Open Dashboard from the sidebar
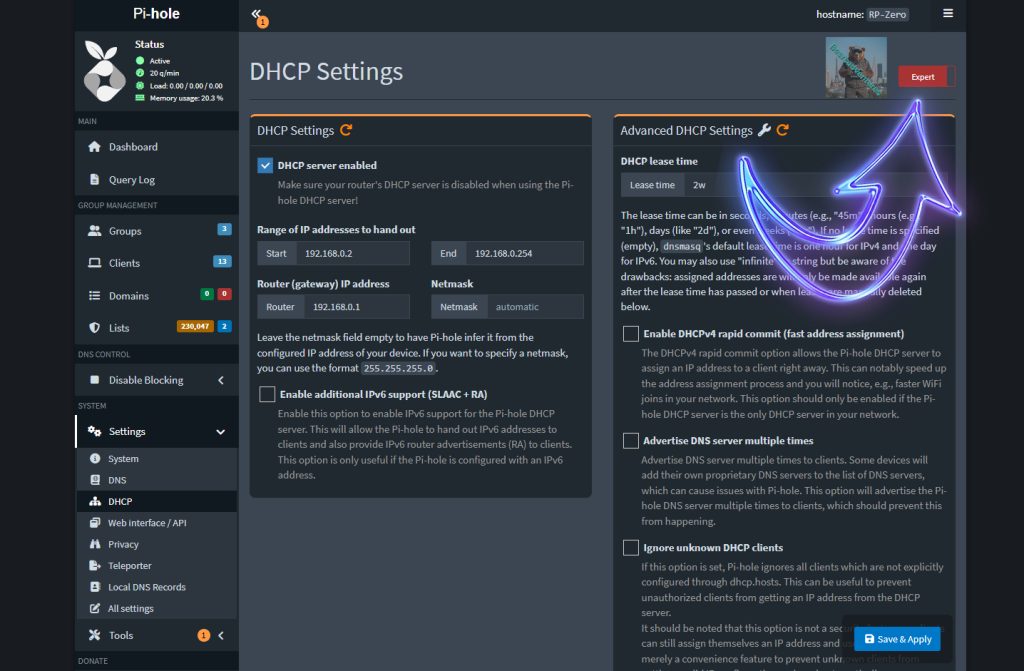This screenshot has width=1024, height=671. [x=157, y=147]
